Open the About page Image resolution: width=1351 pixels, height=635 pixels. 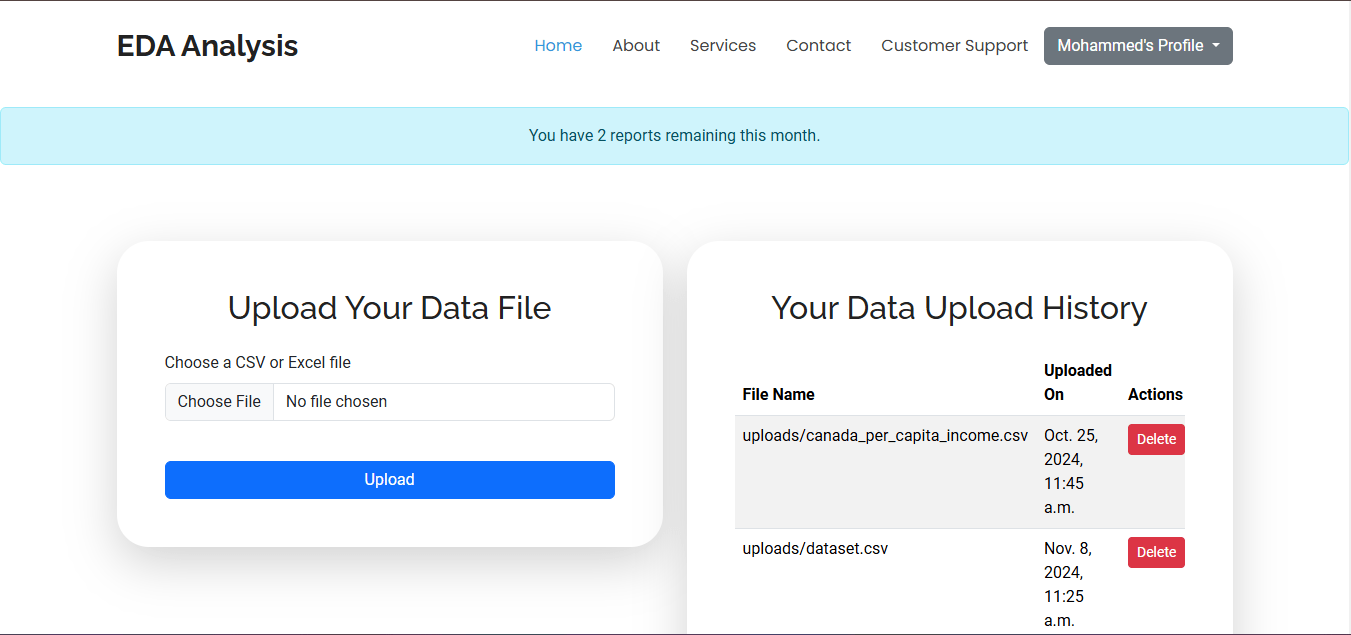click(x=636, y=46)
